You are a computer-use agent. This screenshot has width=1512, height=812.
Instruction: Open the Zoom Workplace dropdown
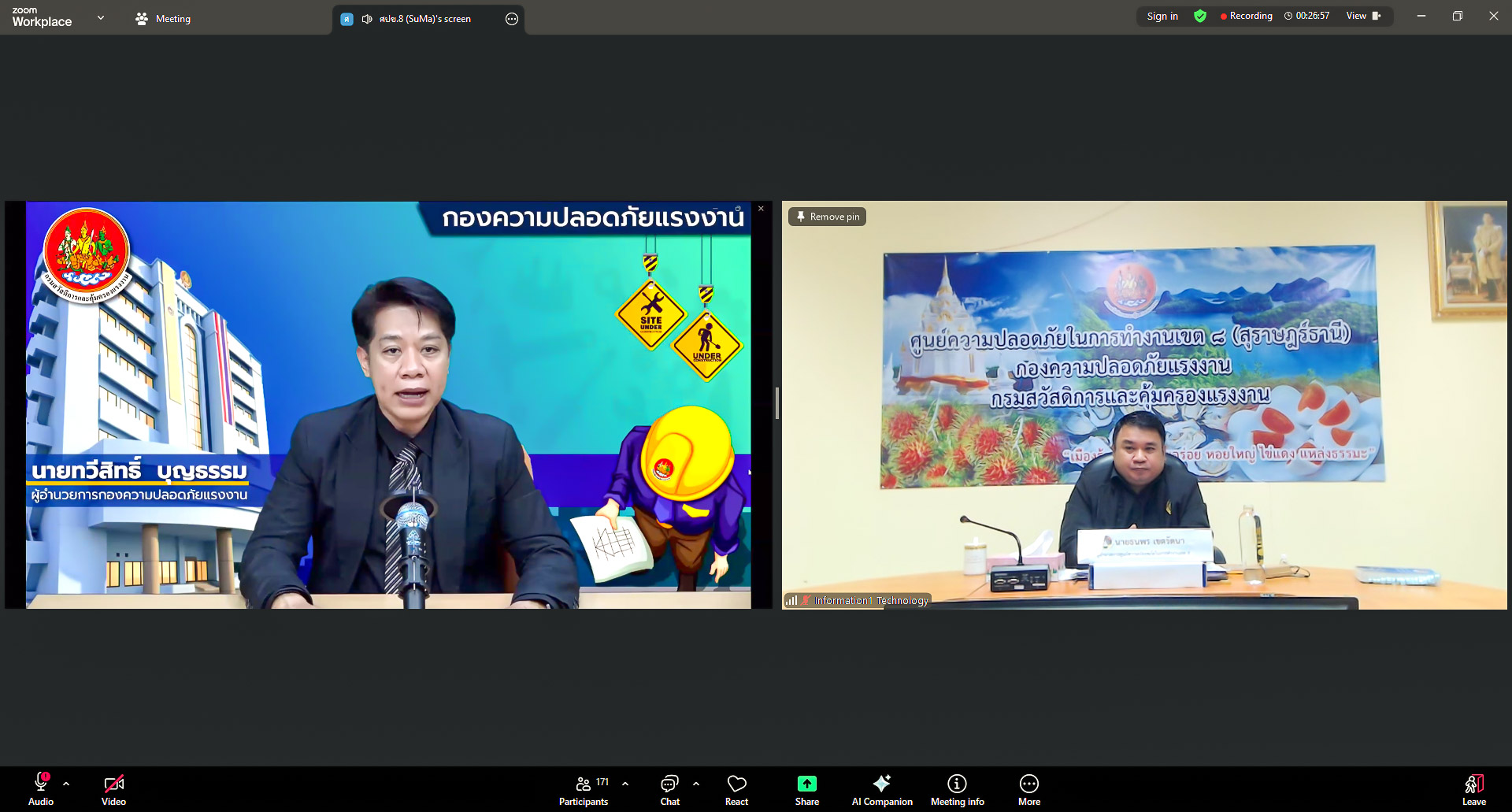[100, 17]
